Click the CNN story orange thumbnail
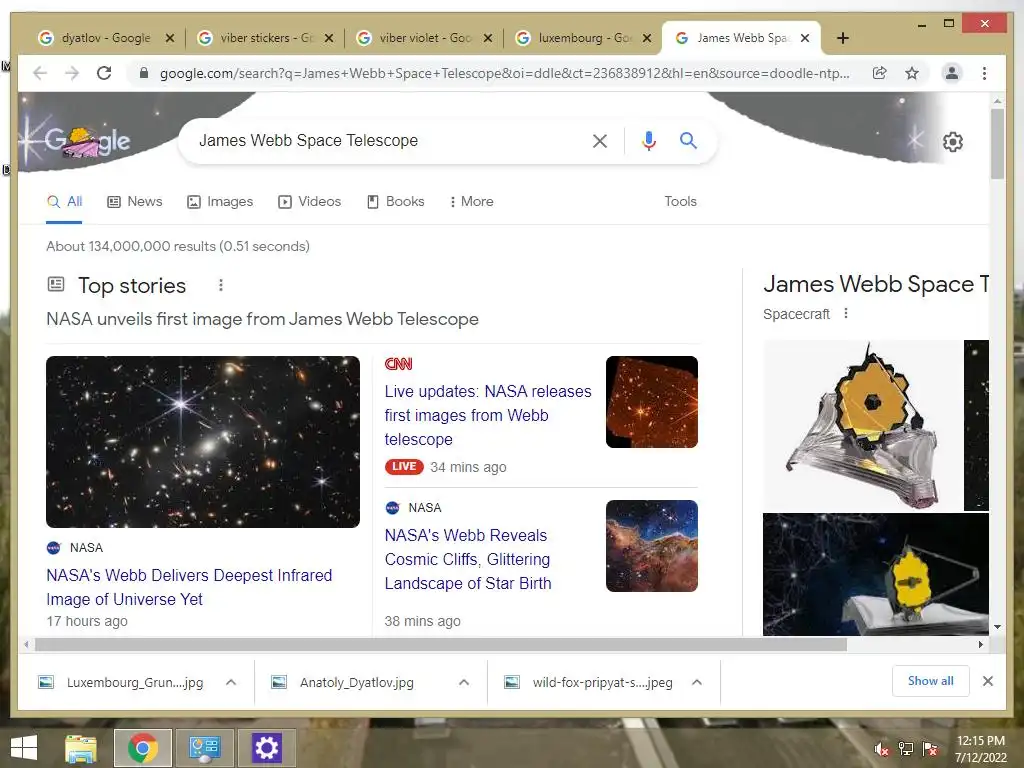Image resolution: width=1024 pixels, height=768 pixels. pos(652,402)
